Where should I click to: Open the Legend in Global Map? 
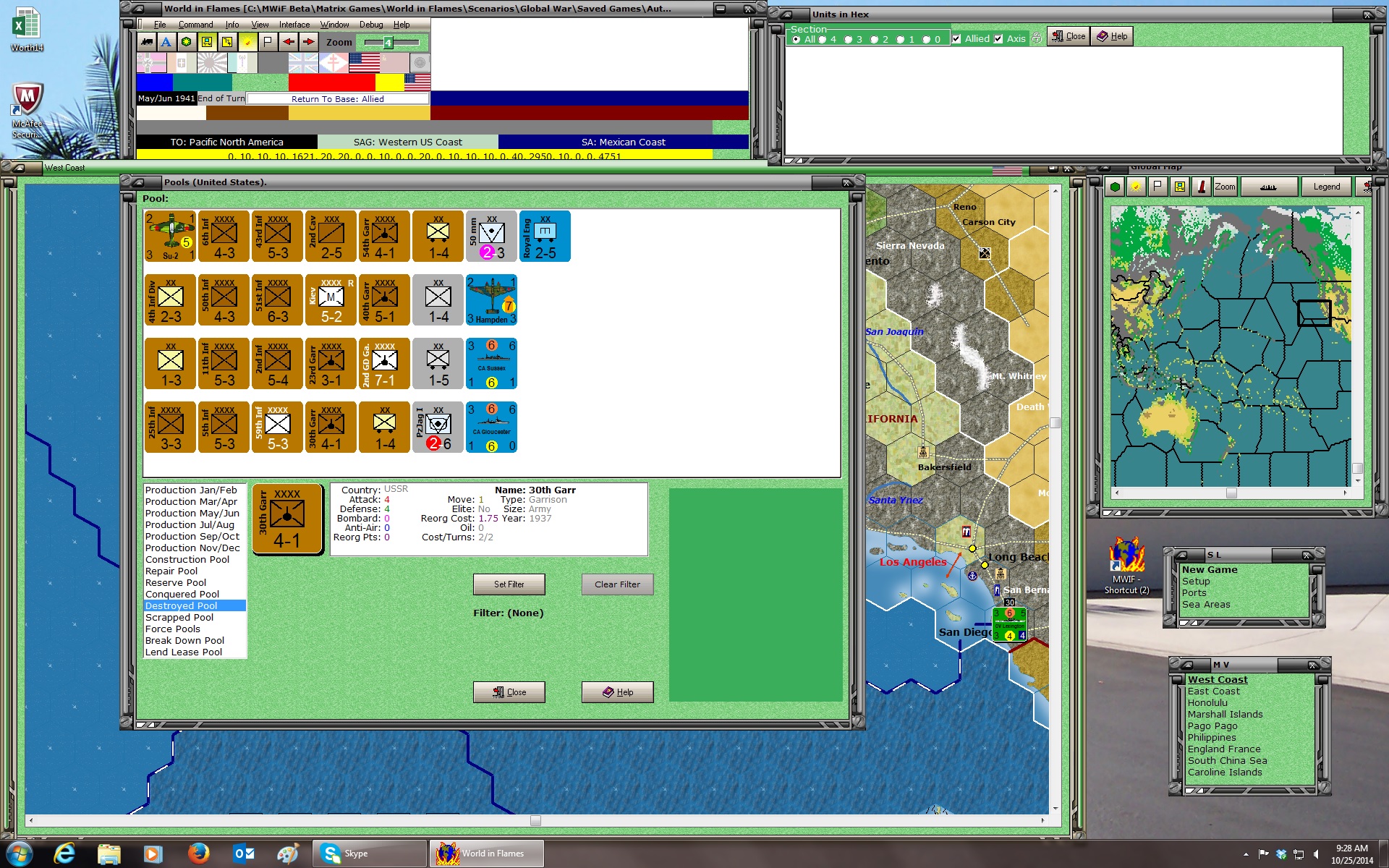[x=1327, y=187]
